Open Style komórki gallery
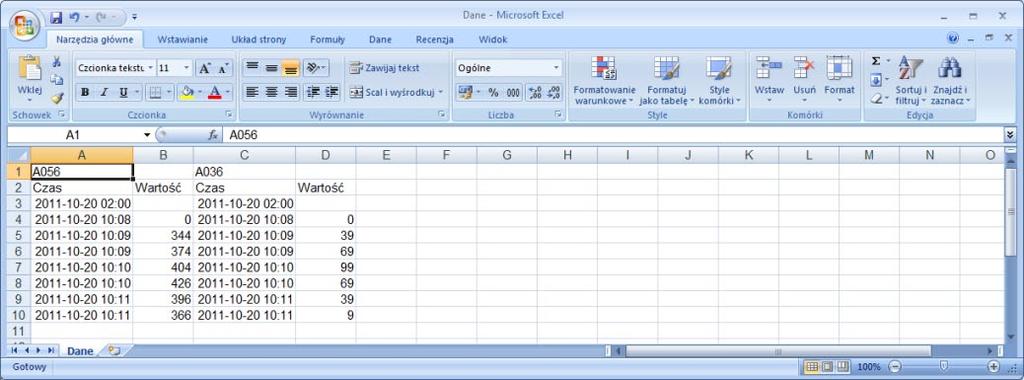 [720, 80]
